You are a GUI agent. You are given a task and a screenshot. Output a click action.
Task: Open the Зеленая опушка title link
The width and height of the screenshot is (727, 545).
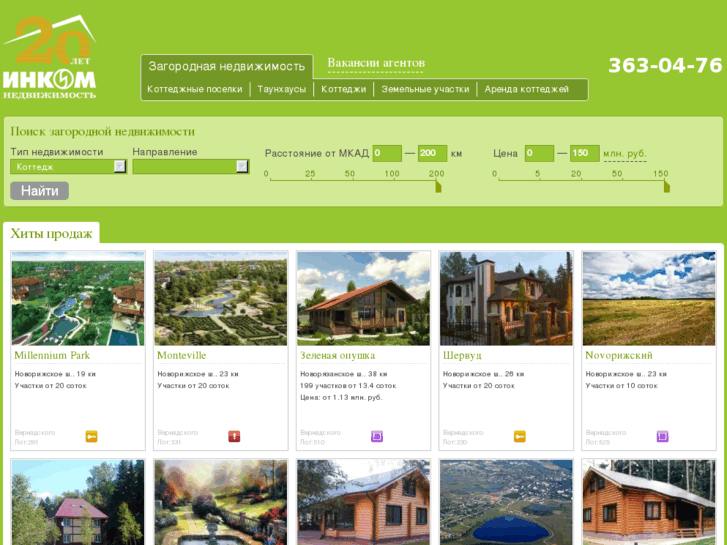pyautogui.click(x=338, y=355)
